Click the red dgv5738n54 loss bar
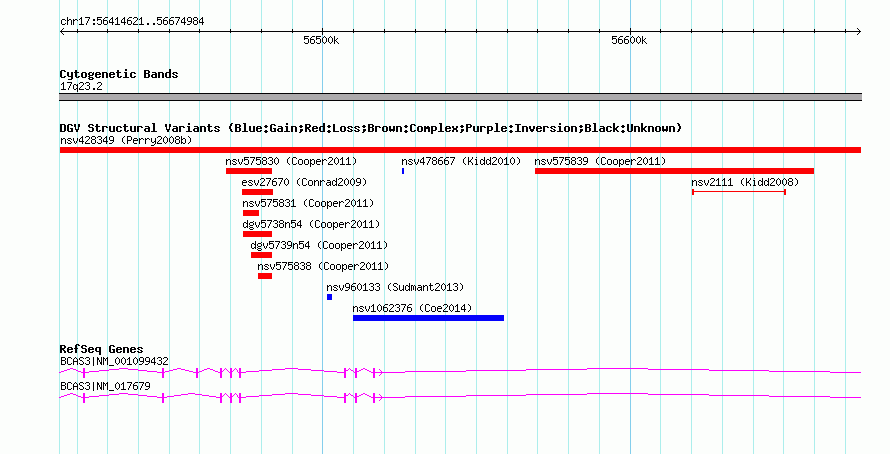 (257, 234)
